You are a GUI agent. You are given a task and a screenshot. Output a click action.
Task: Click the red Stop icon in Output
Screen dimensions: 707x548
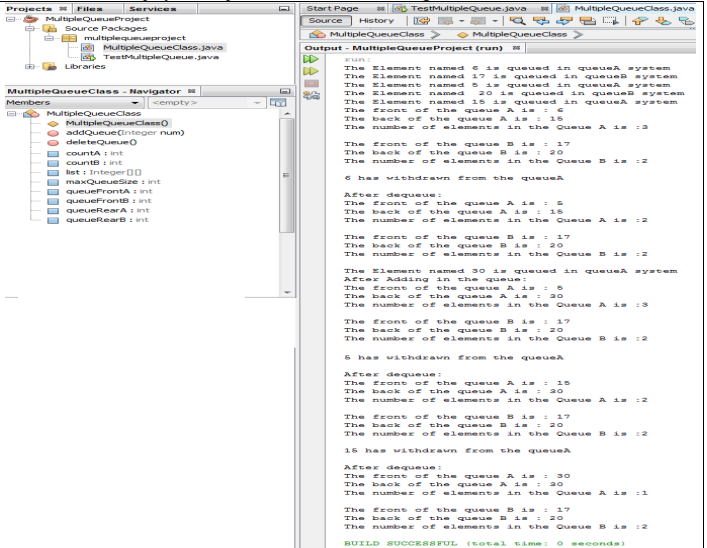pos(311,83)
